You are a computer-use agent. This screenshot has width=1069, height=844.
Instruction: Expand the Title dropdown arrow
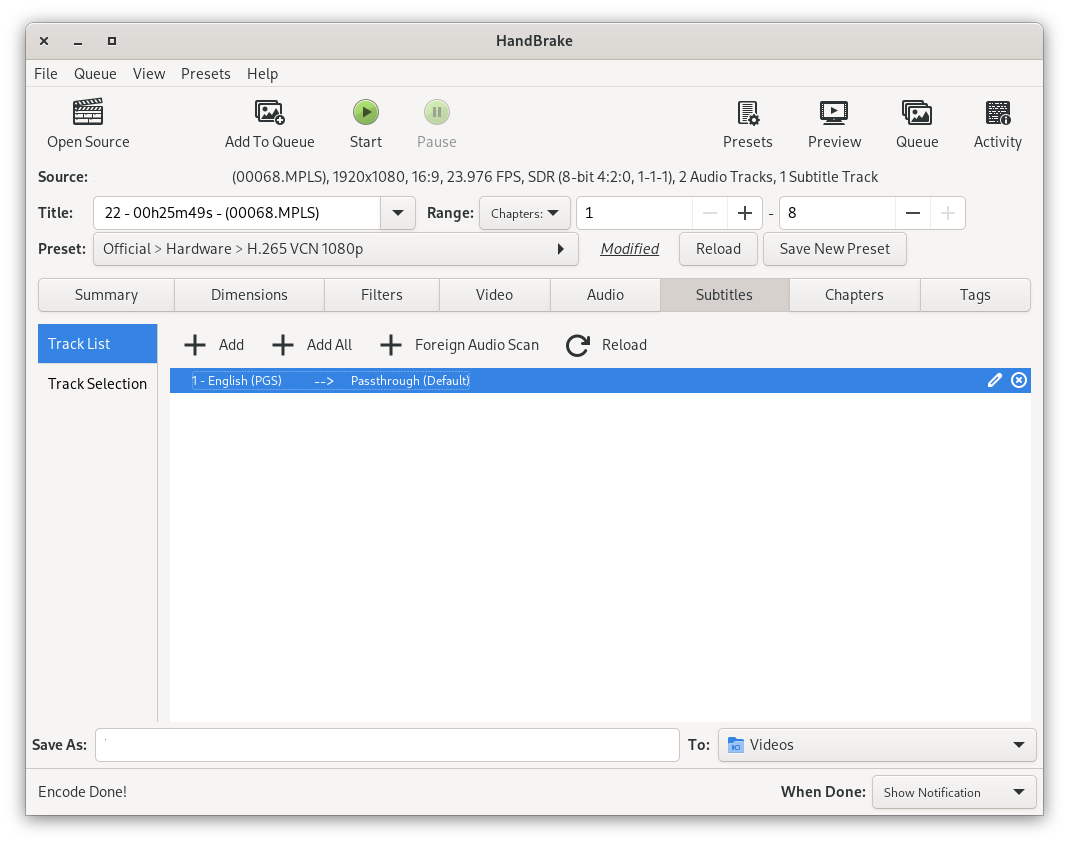coord(398,213)
